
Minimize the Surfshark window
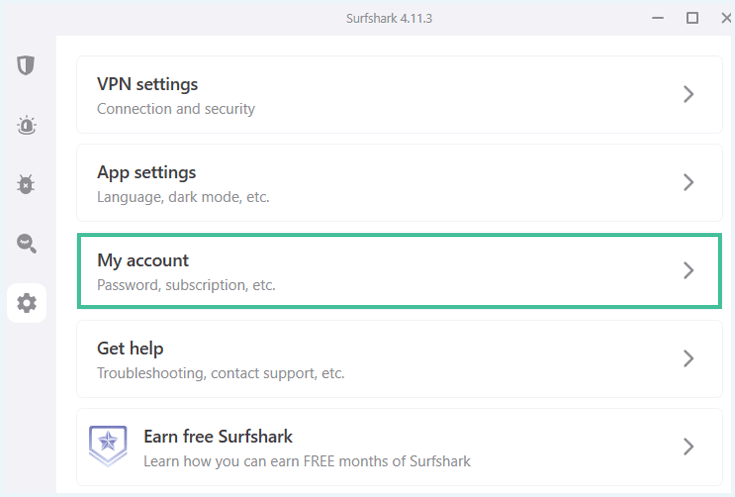coord(658,18)
